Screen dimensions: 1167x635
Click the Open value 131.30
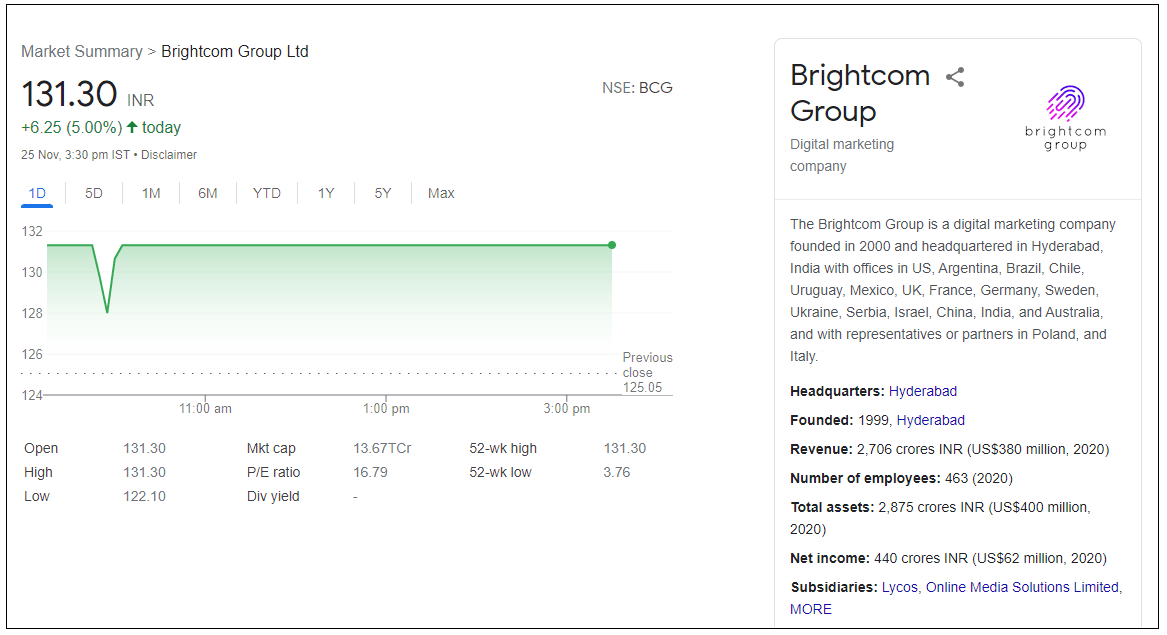click(x=144, y=449)
